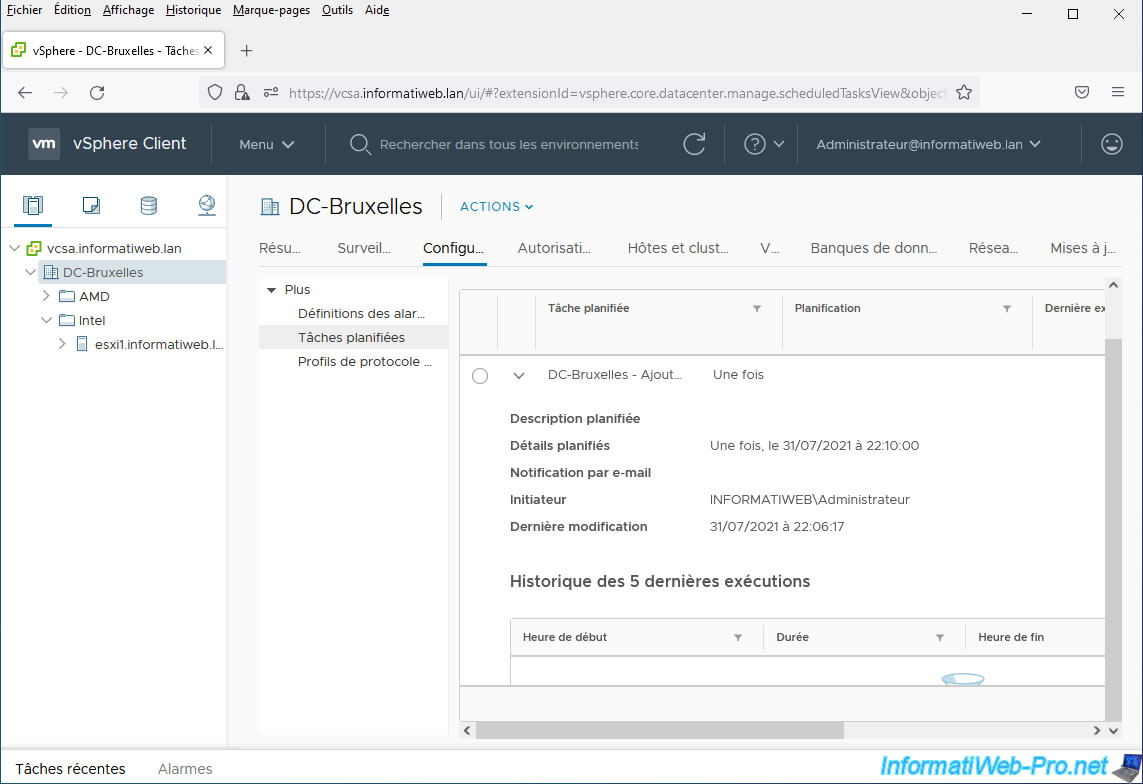This screenshot has width=1143, height=784.
Task: Expand the AMD folder
Action: point(47,296)
